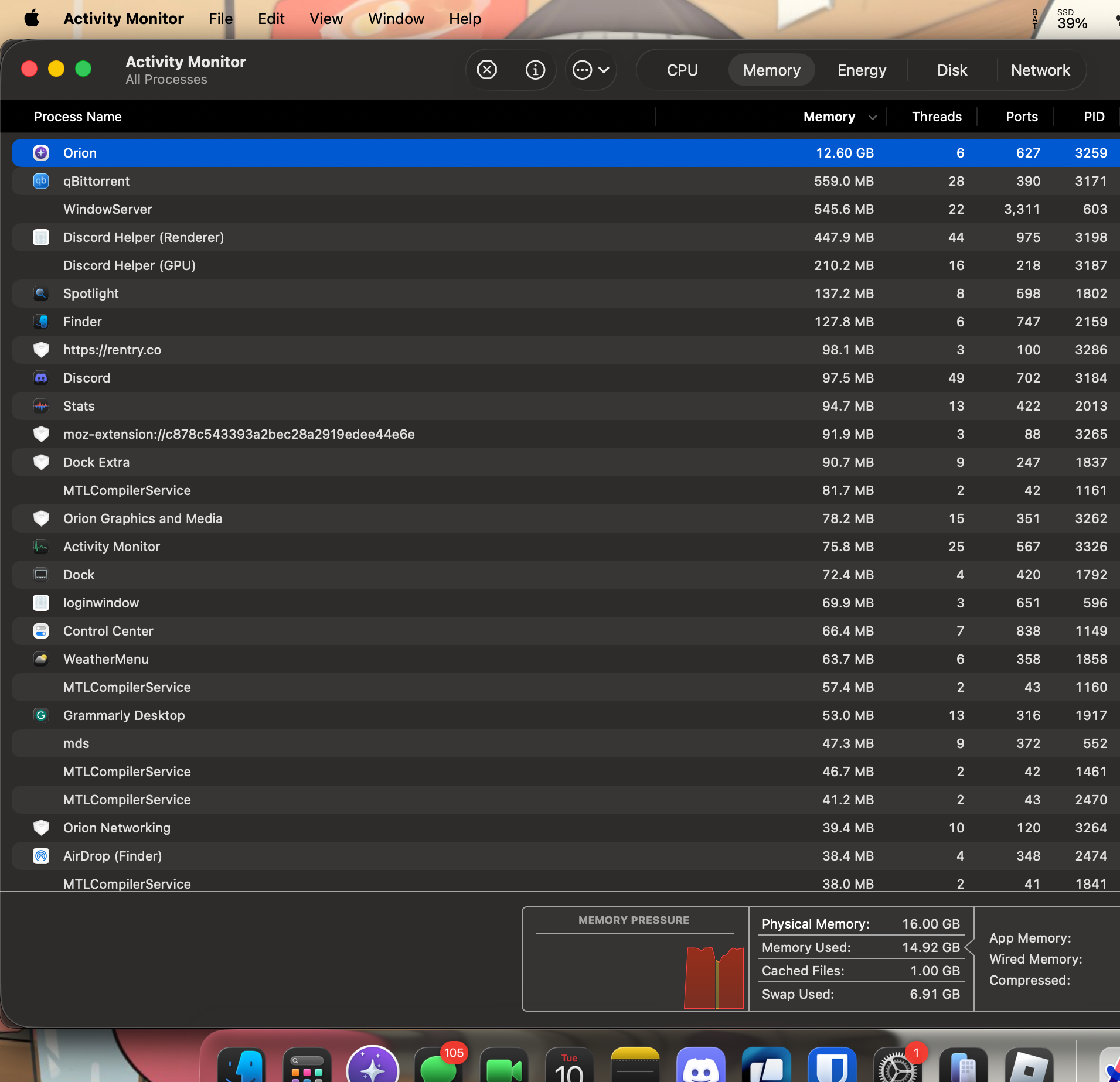Open the Energy tab
Viewport: 1120px width, 1082px height.
tap(861, 69)
